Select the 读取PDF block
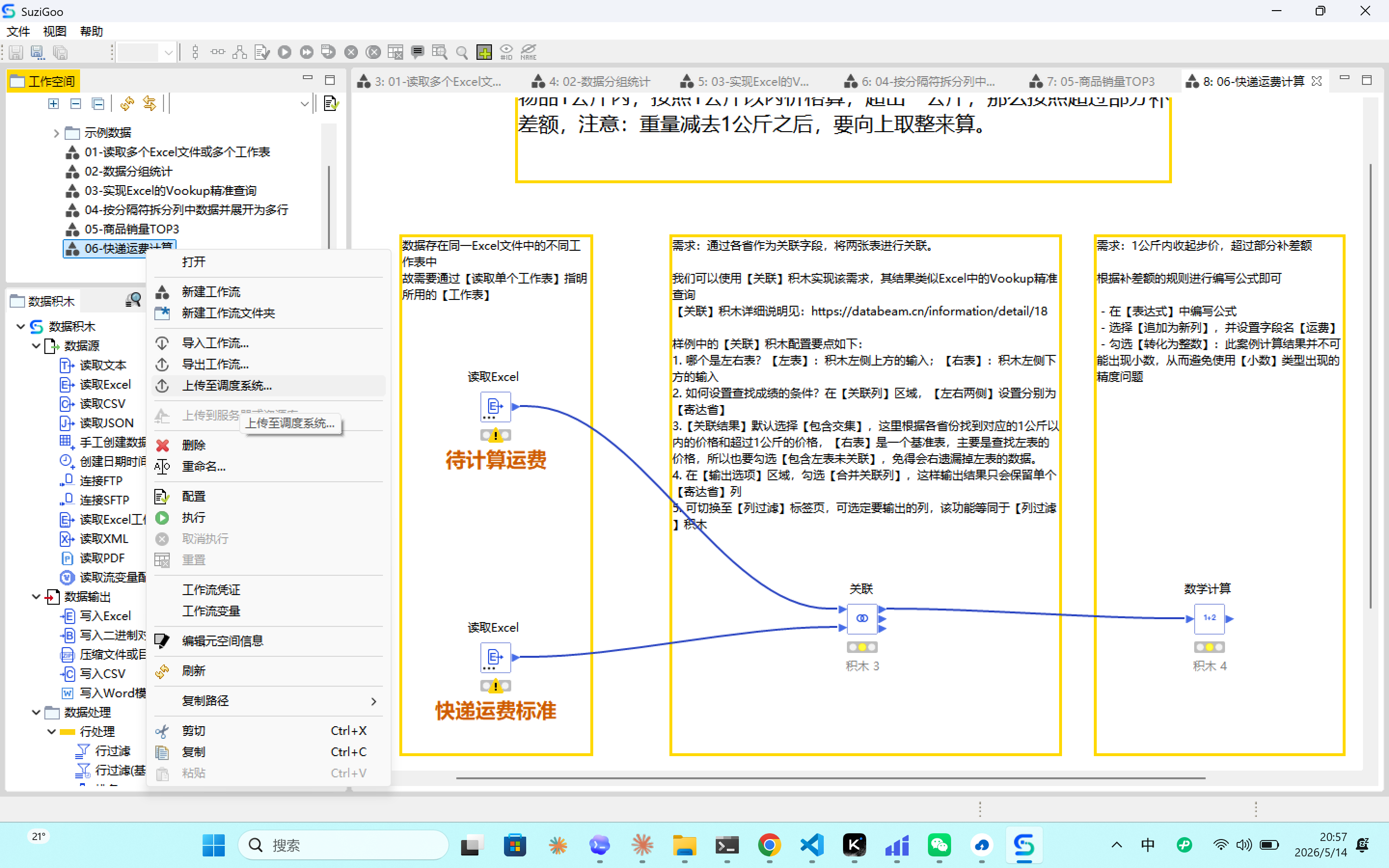The width and height of the screenshot is (1389, 868). 93,558
